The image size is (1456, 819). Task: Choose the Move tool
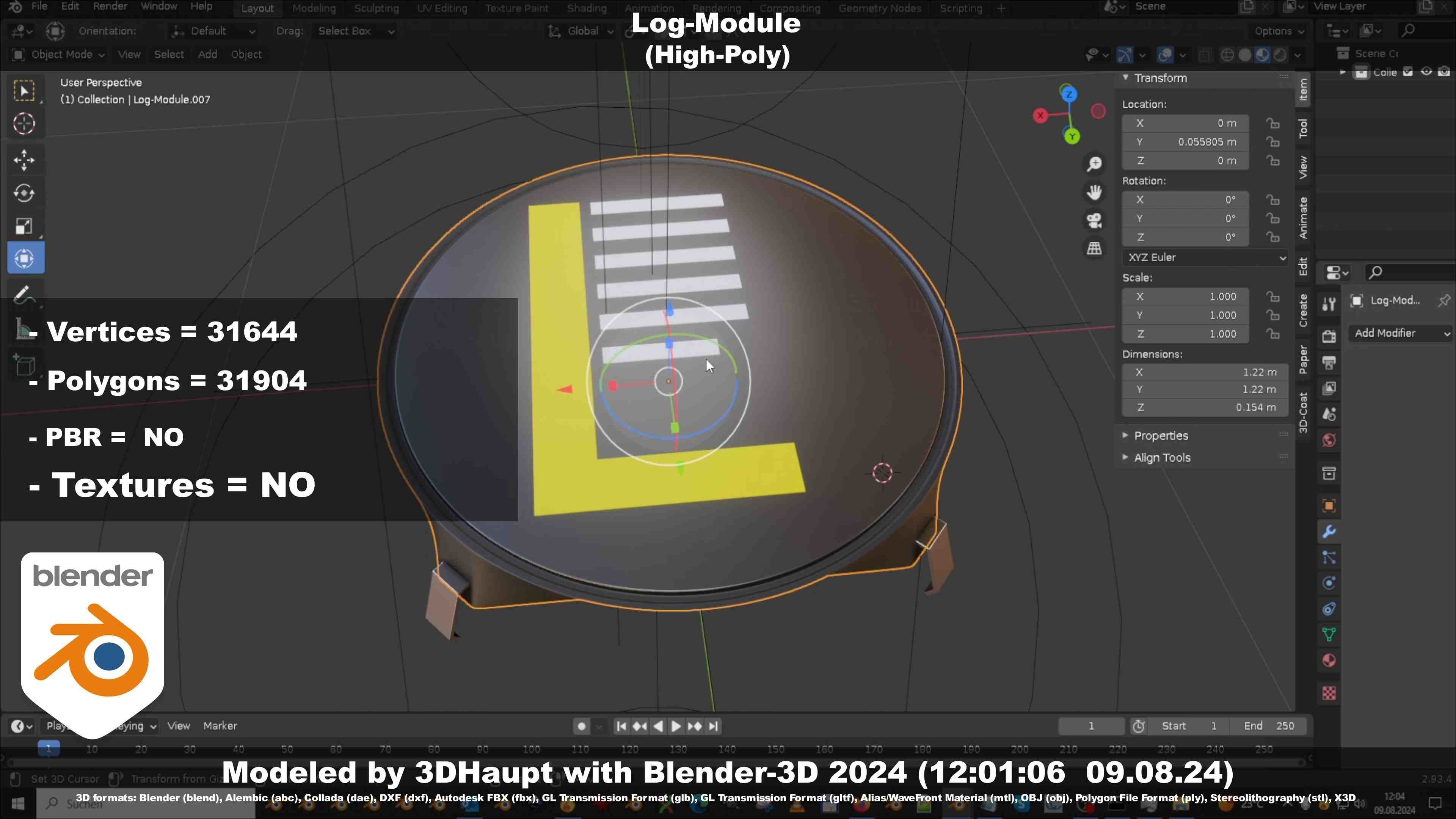[x=24, y=160]
